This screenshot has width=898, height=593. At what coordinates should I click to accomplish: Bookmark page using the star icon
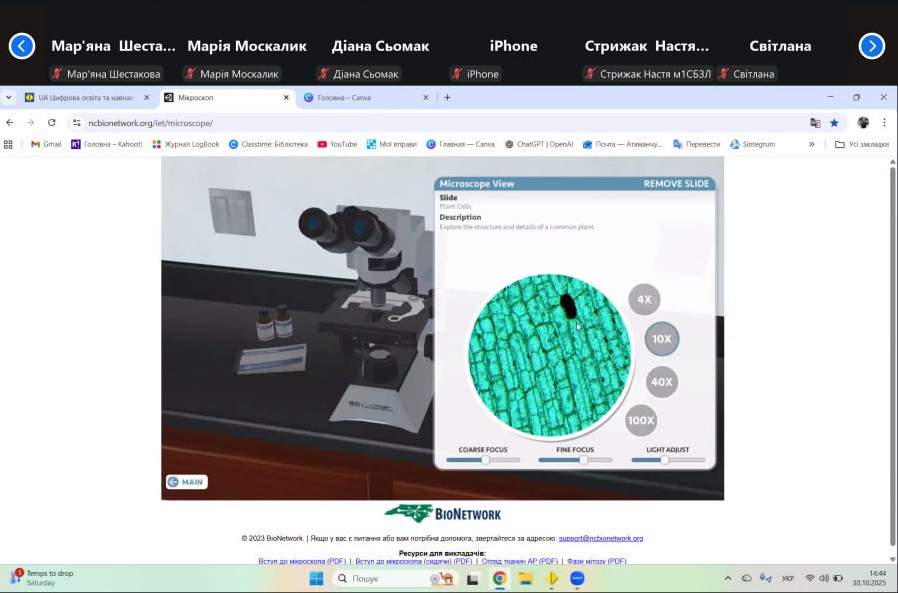[x=834, y=123]
